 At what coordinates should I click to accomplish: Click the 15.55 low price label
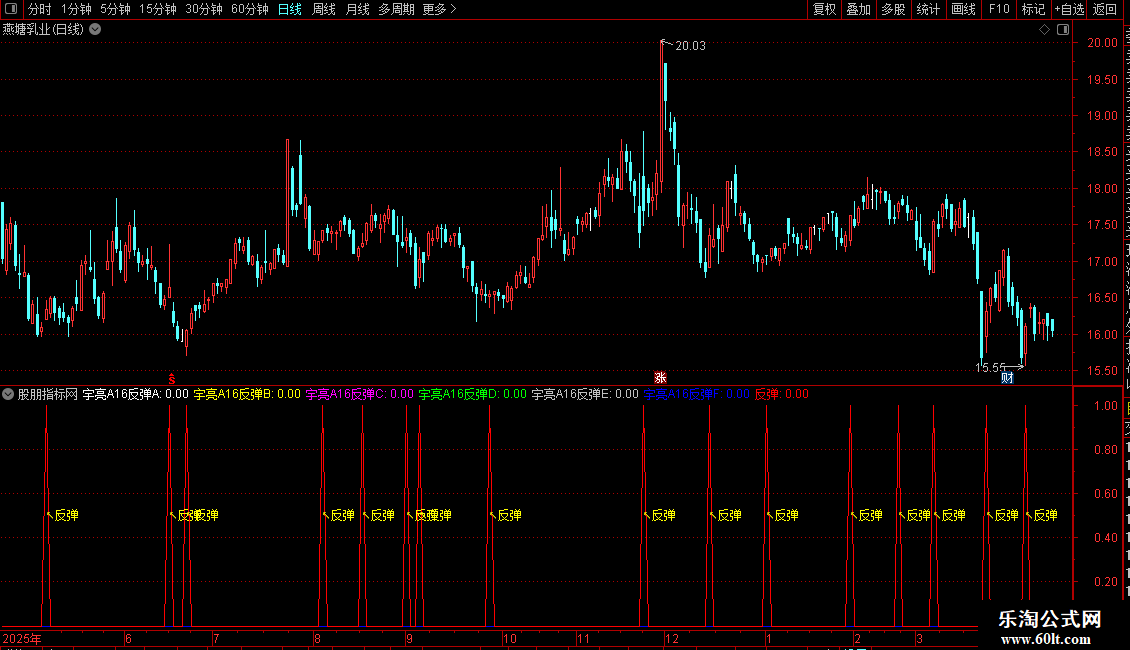[x=990, y=368]
